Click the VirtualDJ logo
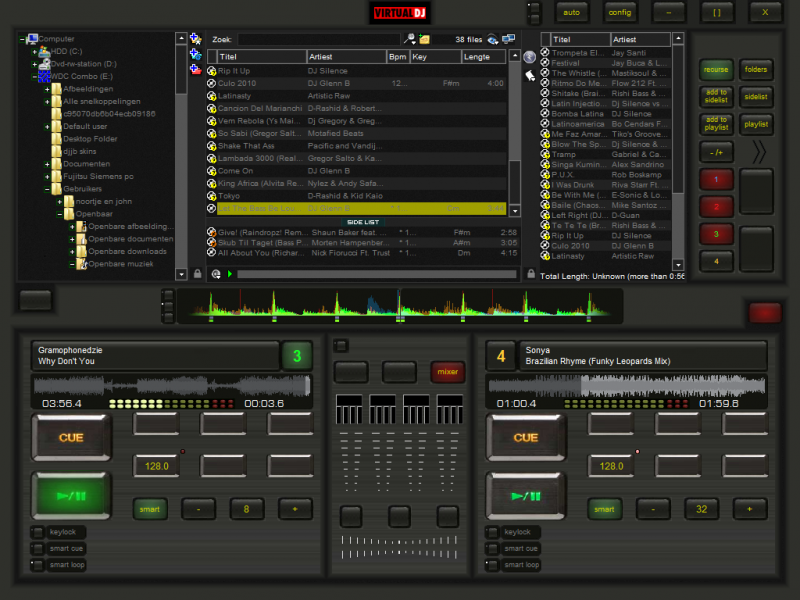The height and width of the screenshot is (600, 800). [400, 13]
